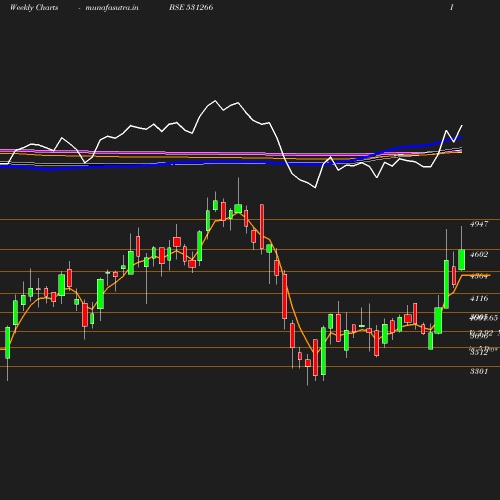Viewport: 500px width, 500px height.
Task: Select the latest green weekly candle
Action: 462,260
